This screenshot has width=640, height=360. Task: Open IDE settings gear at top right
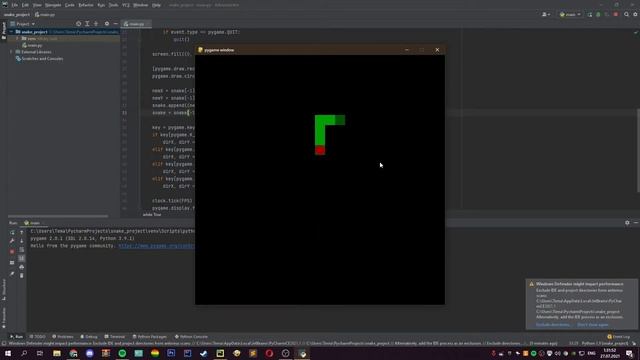[x=635, y=15]
